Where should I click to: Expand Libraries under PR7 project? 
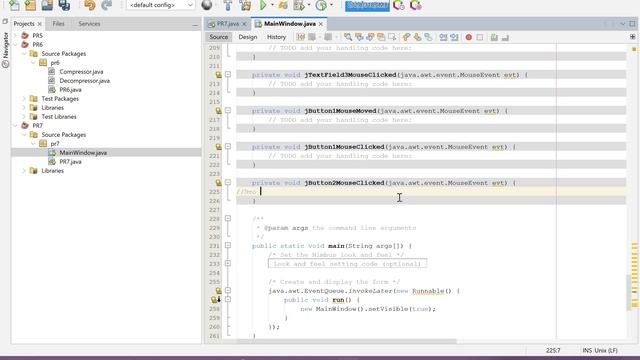click(x=24, y=171)
